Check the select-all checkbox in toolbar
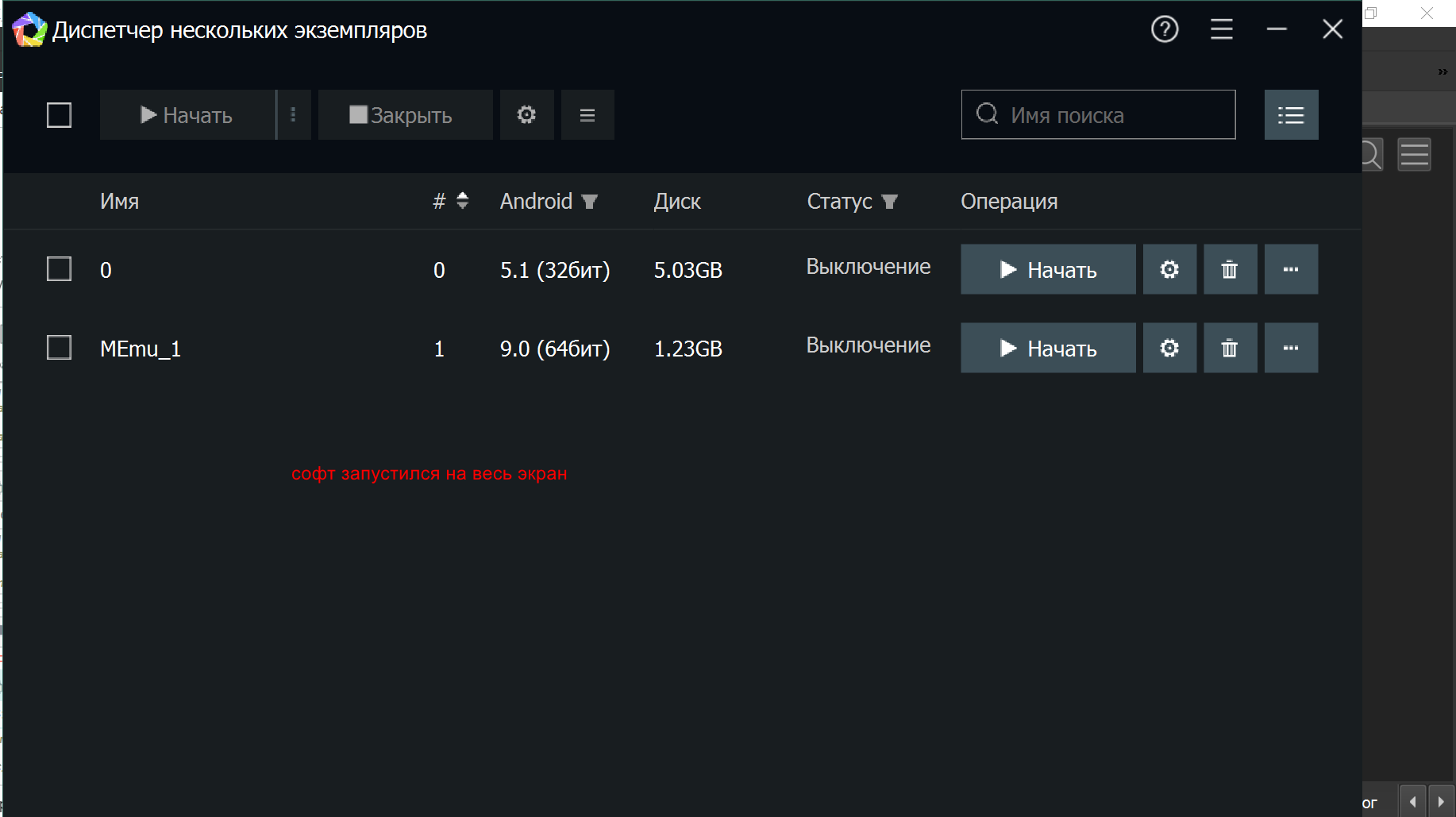Viewport: 1456px width, 817px height. coord(60,115)
